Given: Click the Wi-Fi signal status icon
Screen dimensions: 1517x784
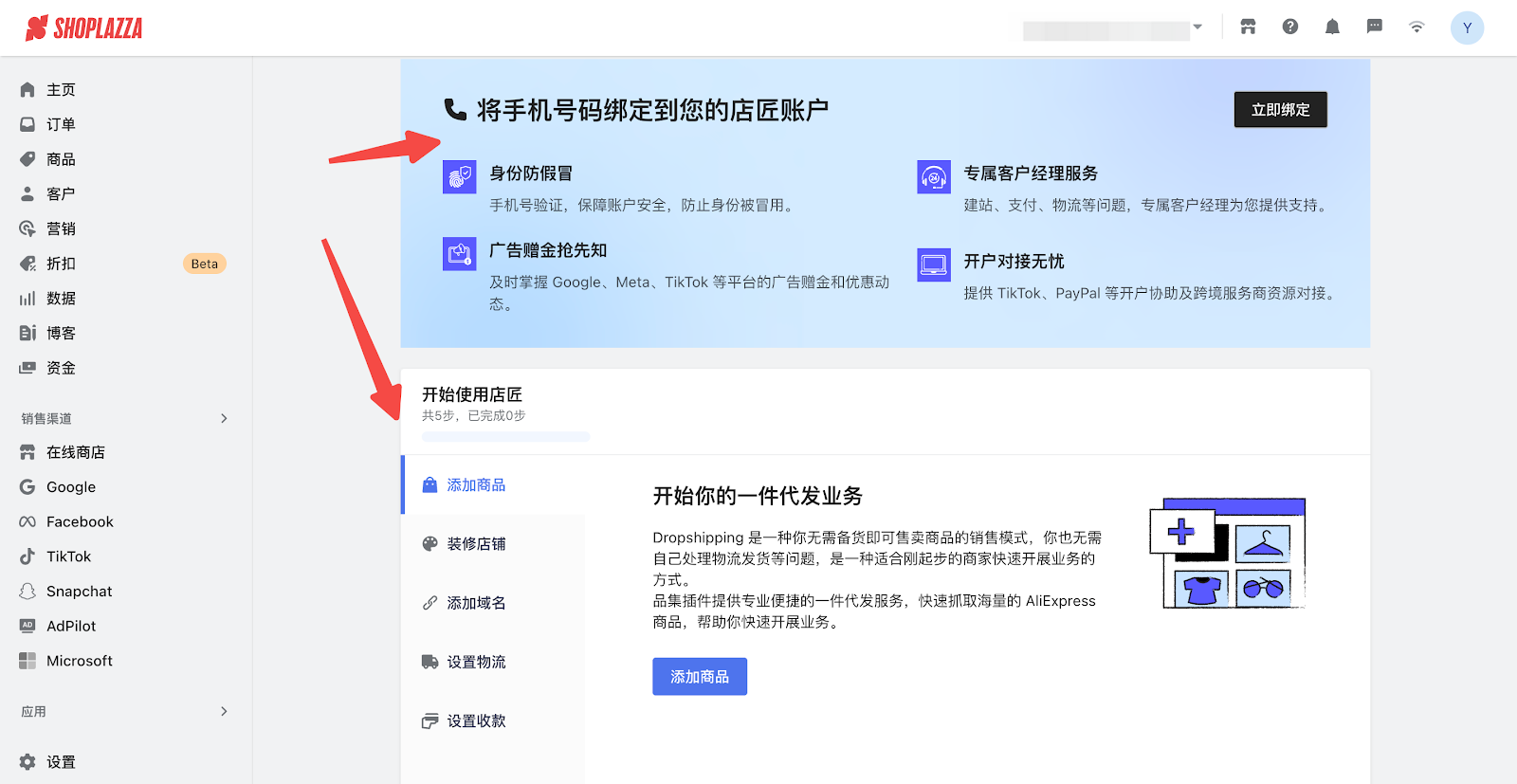Looking at the screenshot, I should point(1416,27).
